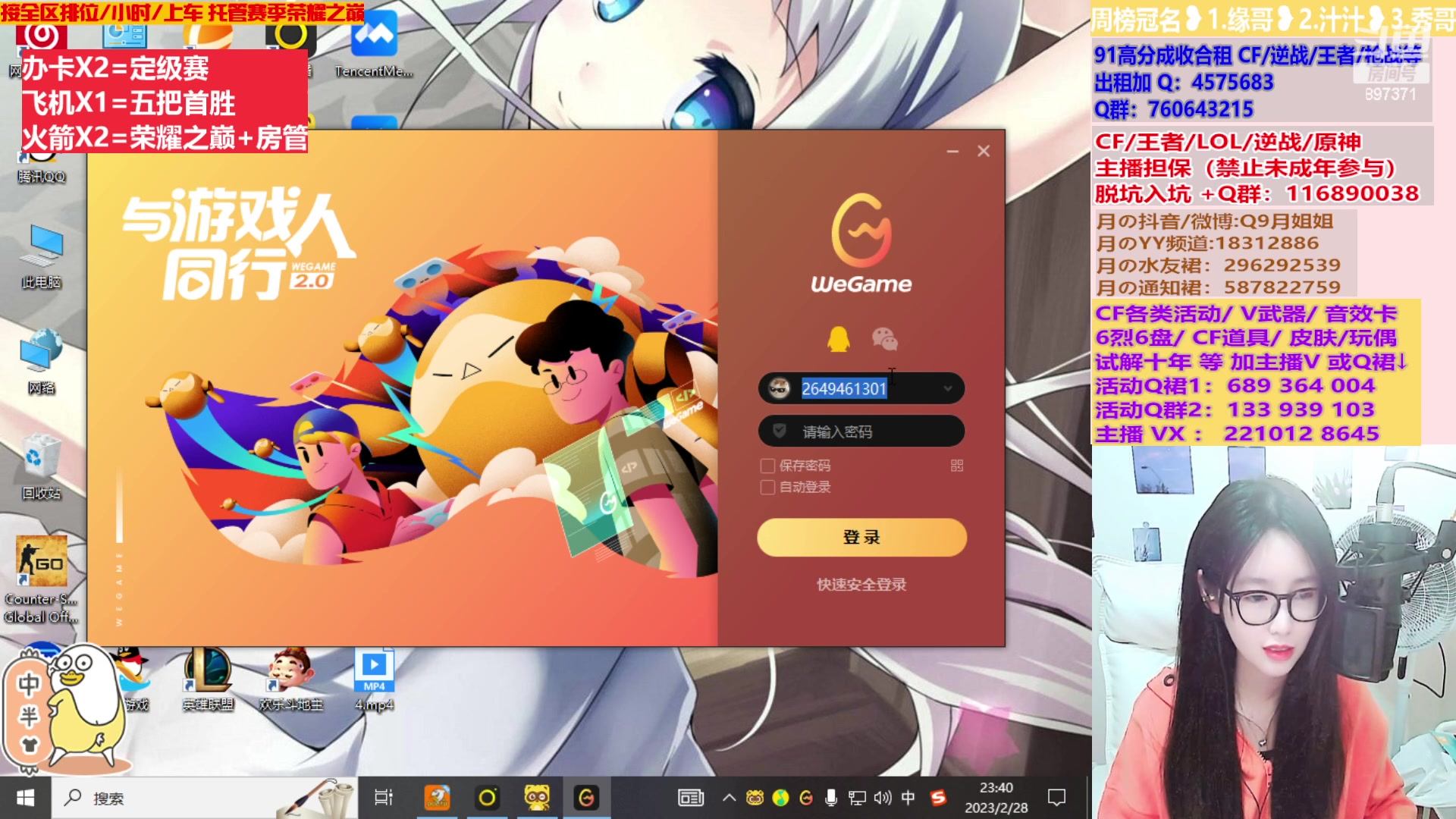This screenshot has width=1456, height=819.
Task: Select the TencentMeeting desktop shortcut
Action: (374, 45)
